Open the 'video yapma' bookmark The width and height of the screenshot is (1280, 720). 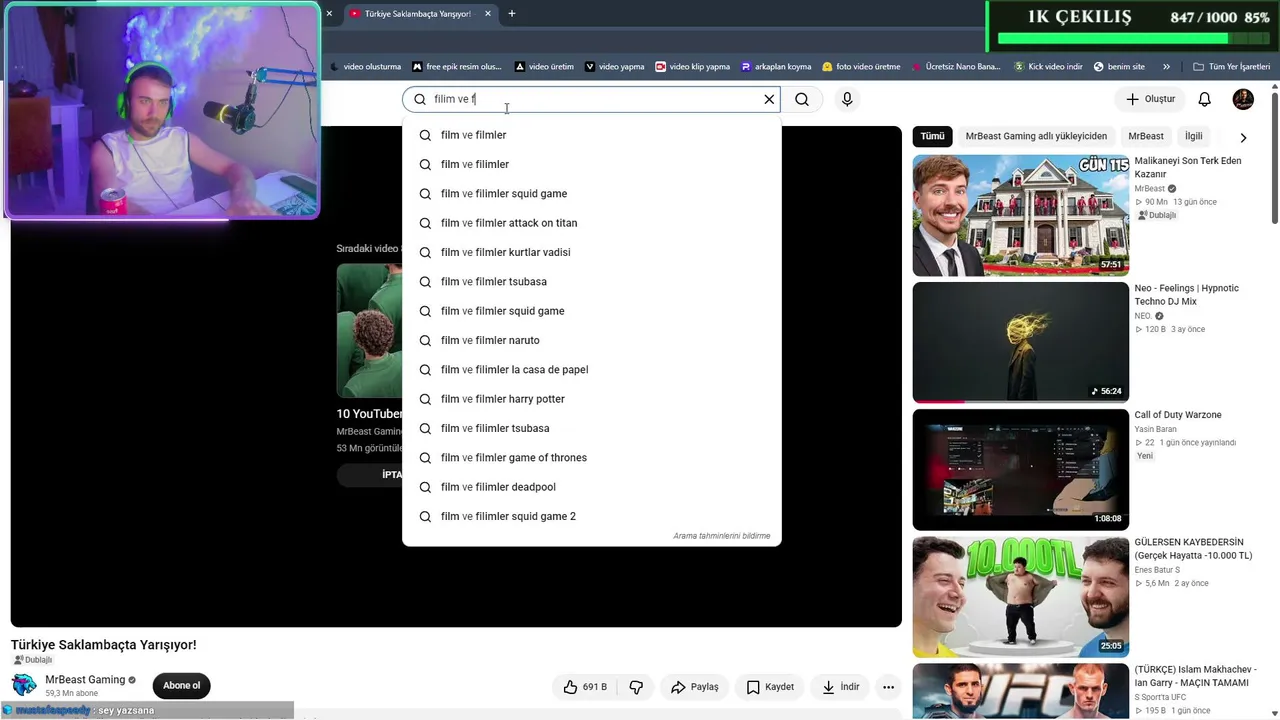pos(614,67)
